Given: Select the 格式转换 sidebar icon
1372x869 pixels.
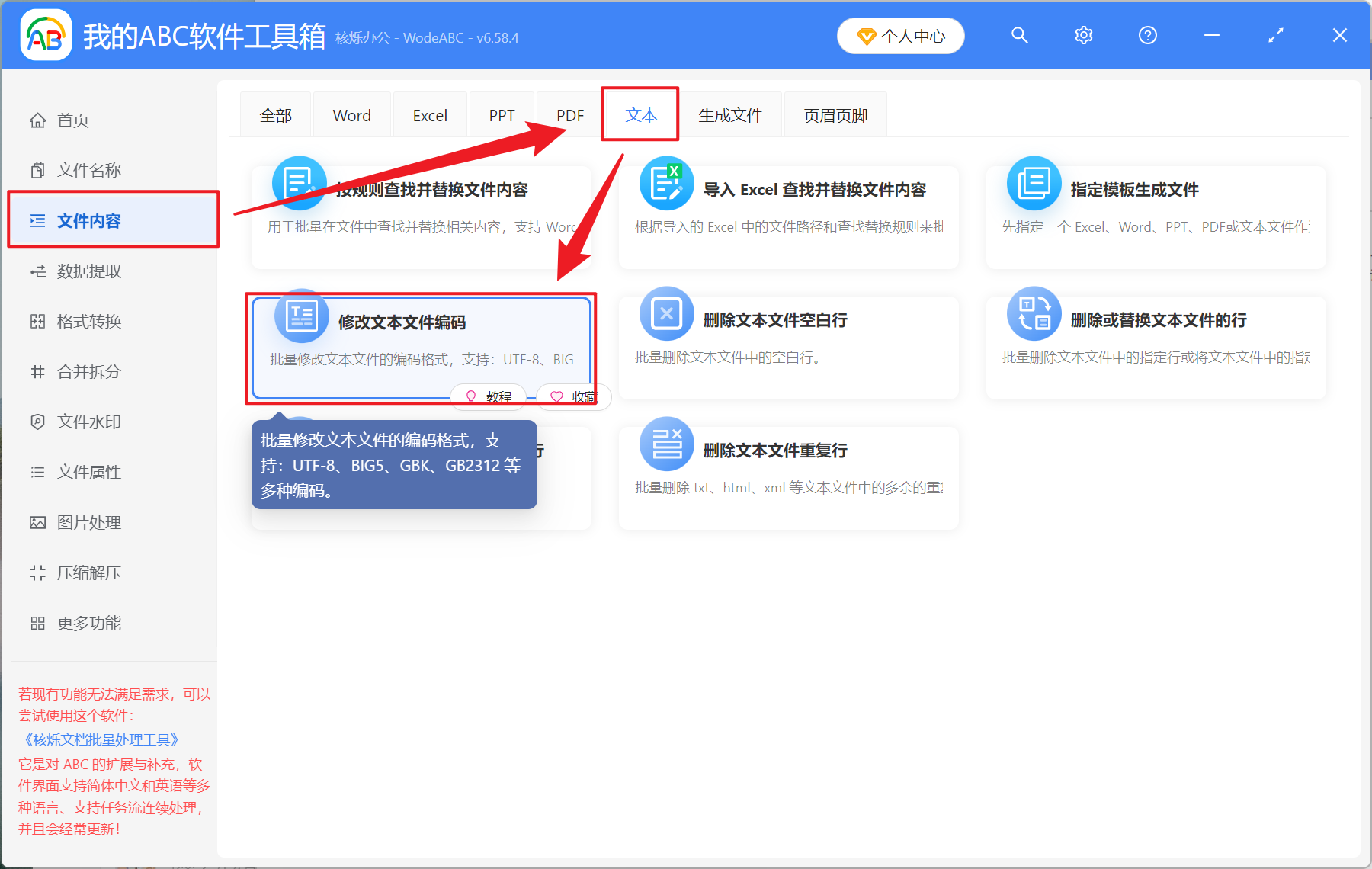Looking at the screenshot, I should point(88,321).
